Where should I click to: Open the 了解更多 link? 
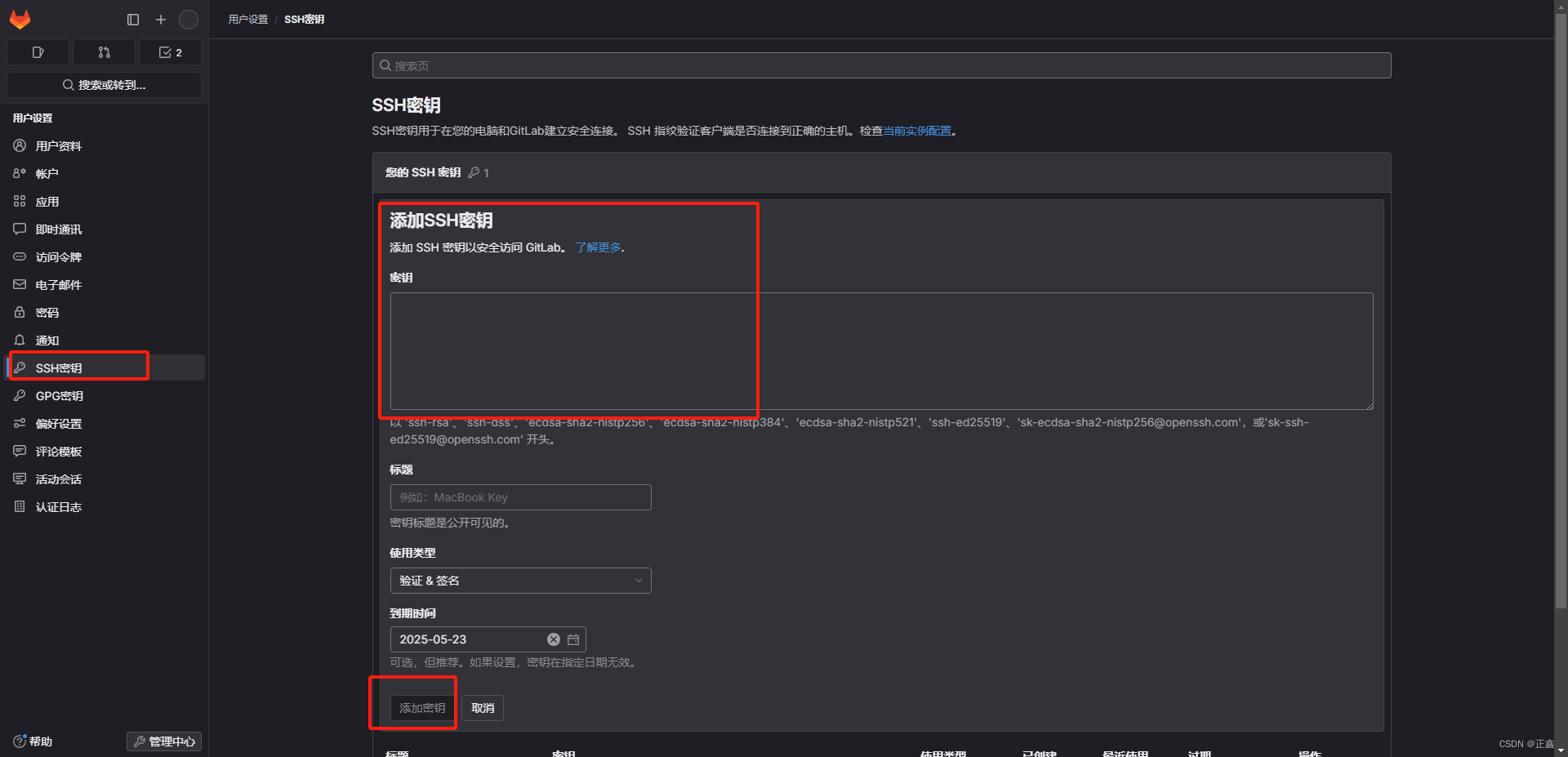pos(597,247)
